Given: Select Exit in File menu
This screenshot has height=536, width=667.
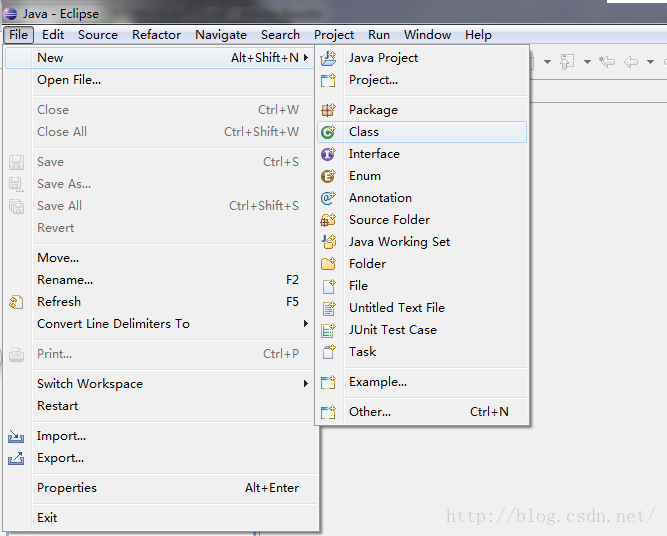Looking at the screenshot, I should 161,518.
